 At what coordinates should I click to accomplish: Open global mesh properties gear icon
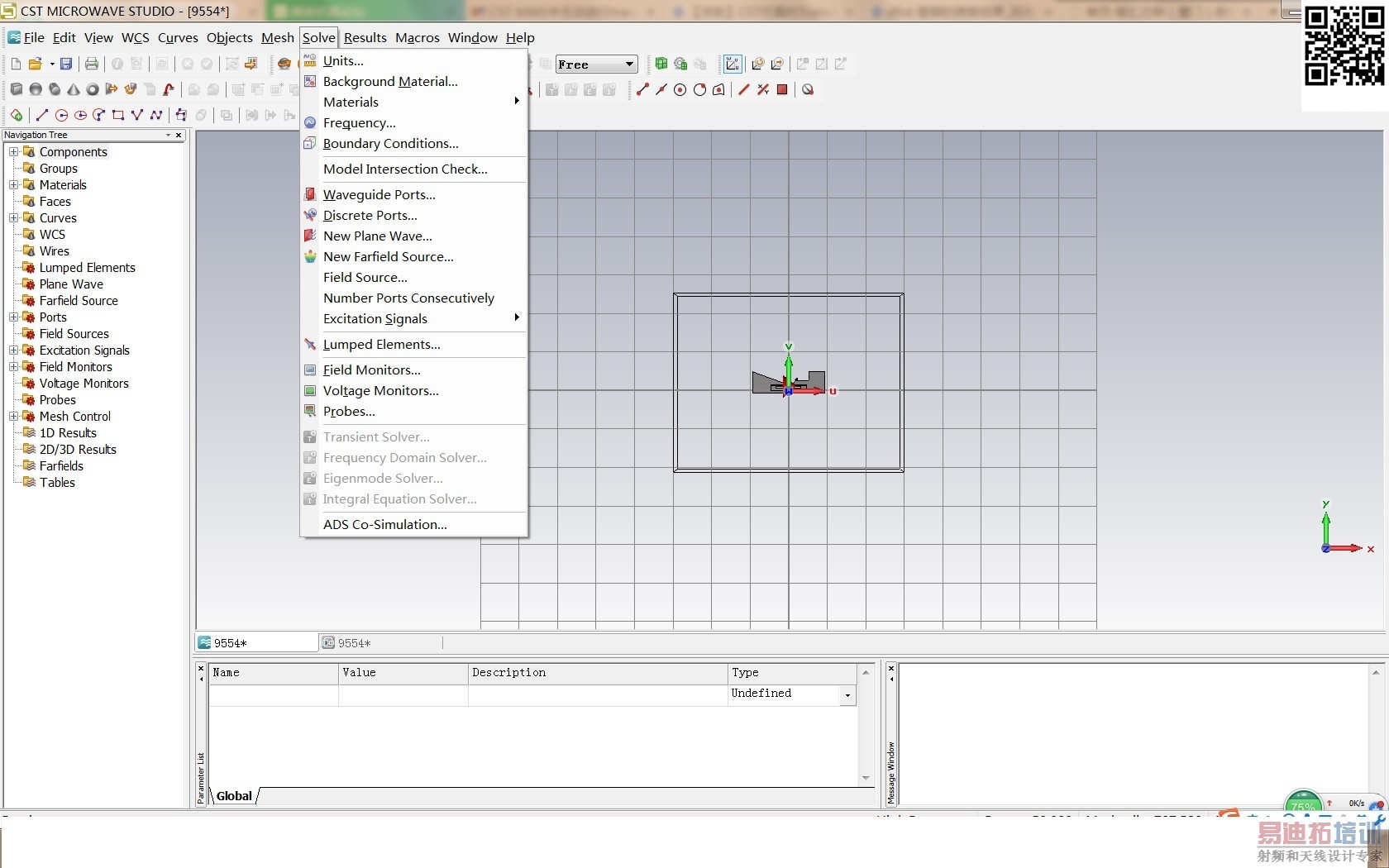[x=680, y=64]
